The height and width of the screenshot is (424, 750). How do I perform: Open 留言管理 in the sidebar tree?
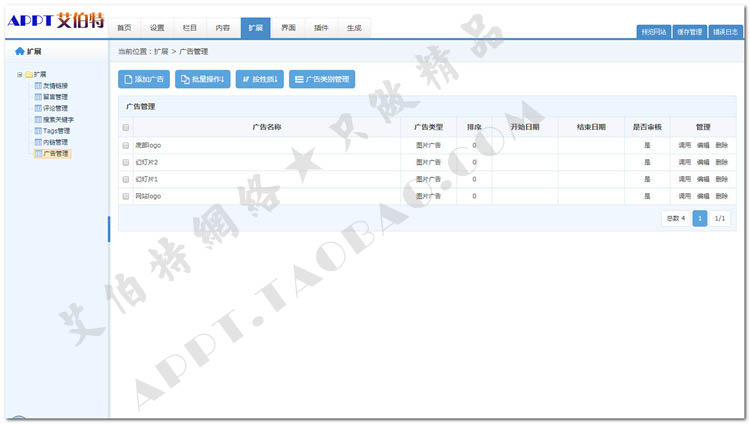tap(55, 97)
